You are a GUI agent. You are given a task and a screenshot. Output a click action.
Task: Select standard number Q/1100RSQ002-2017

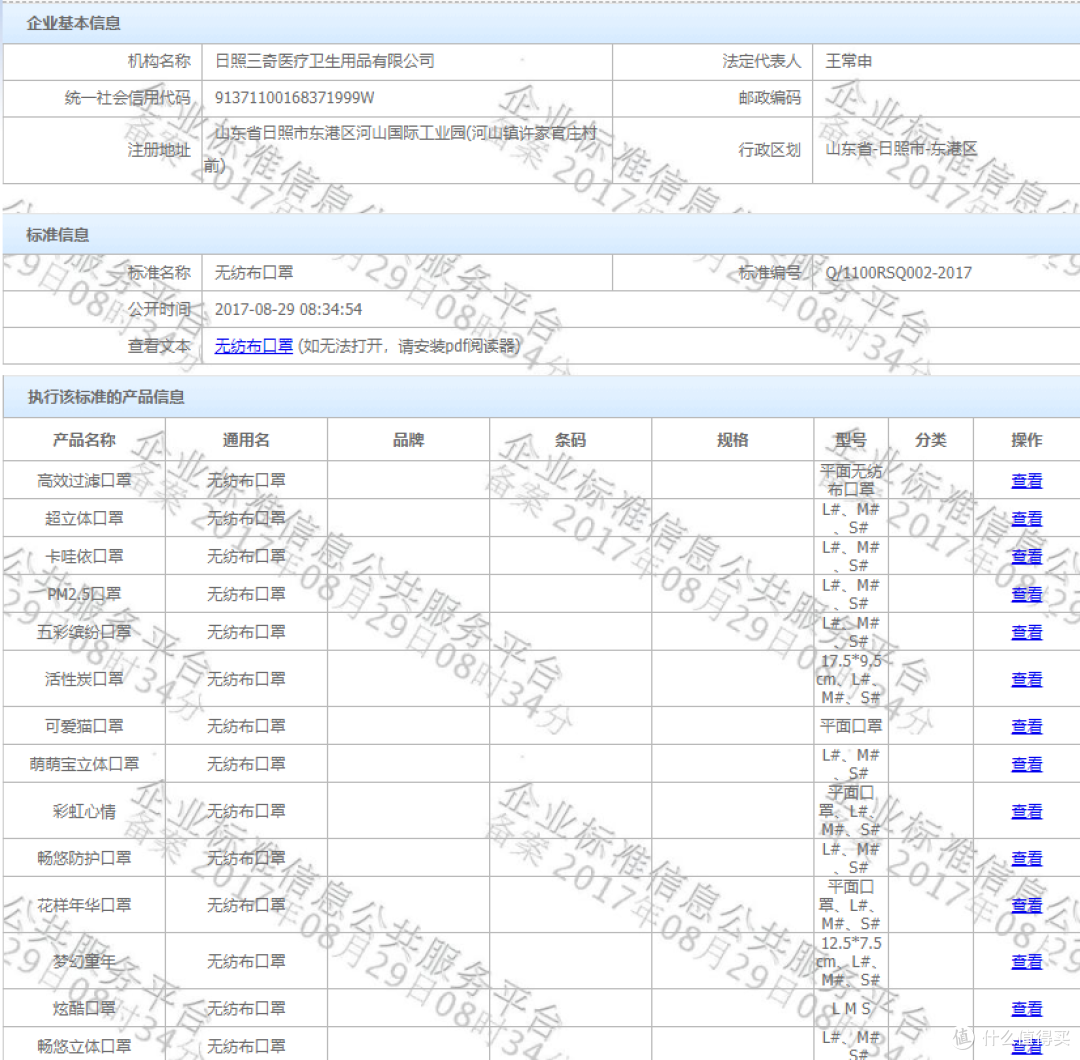(898, 273)
